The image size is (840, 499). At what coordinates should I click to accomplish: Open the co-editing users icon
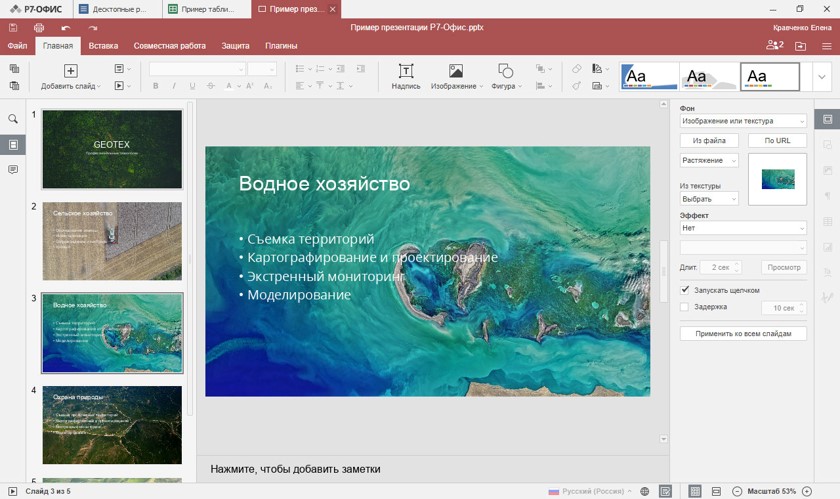775,46
